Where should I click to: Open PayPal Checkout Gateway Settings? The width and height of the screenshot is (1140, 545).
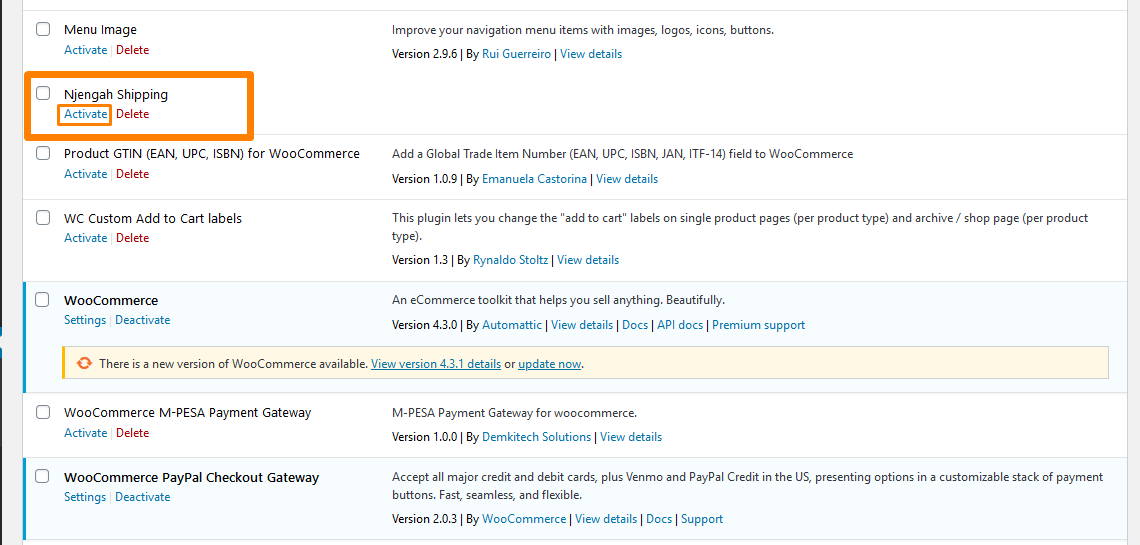point(85,497)
